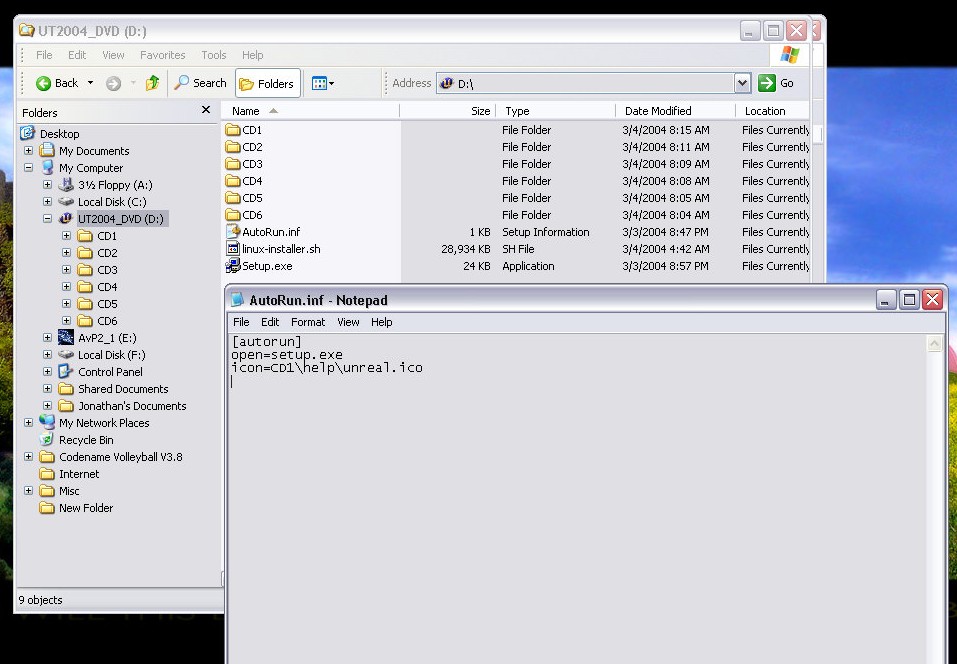Viewport: 957px width, 664px height.
Task: Select Shared Documents in folder tree
Action: (123, 389)
